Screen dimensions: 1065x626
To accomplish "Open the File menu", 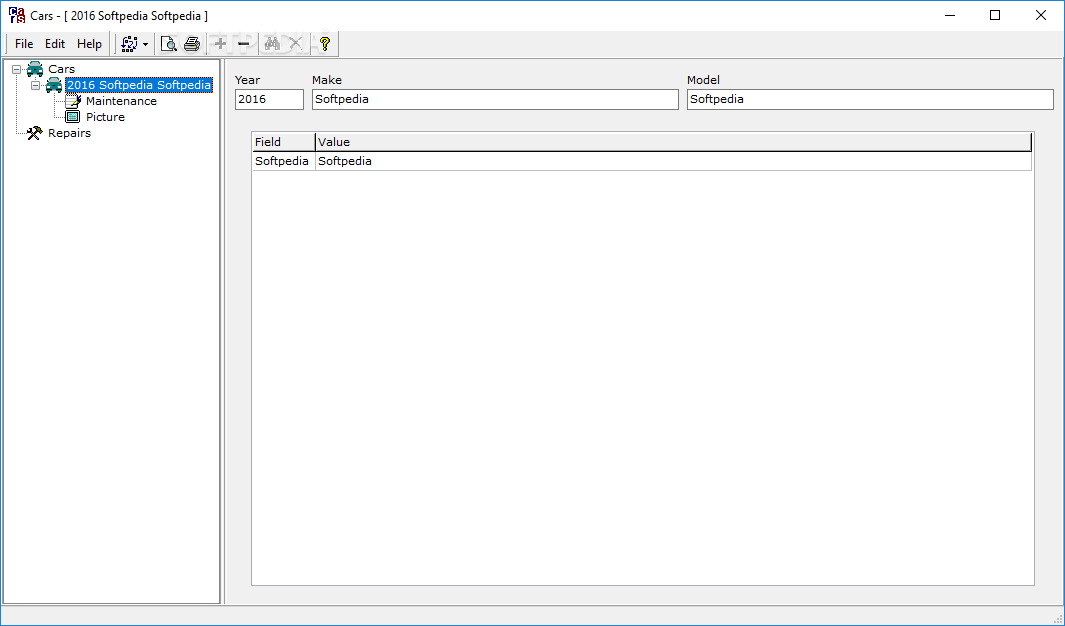I will coord(24,44).
